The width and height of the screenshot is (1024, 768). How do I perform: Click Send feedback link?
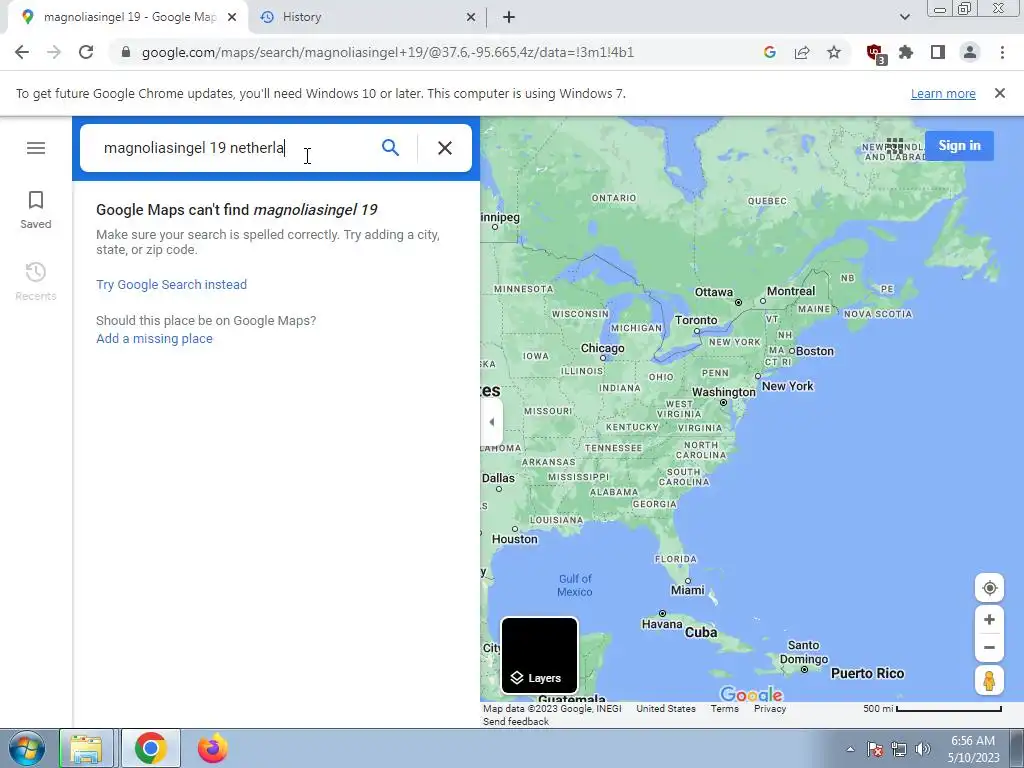[516, 722]
